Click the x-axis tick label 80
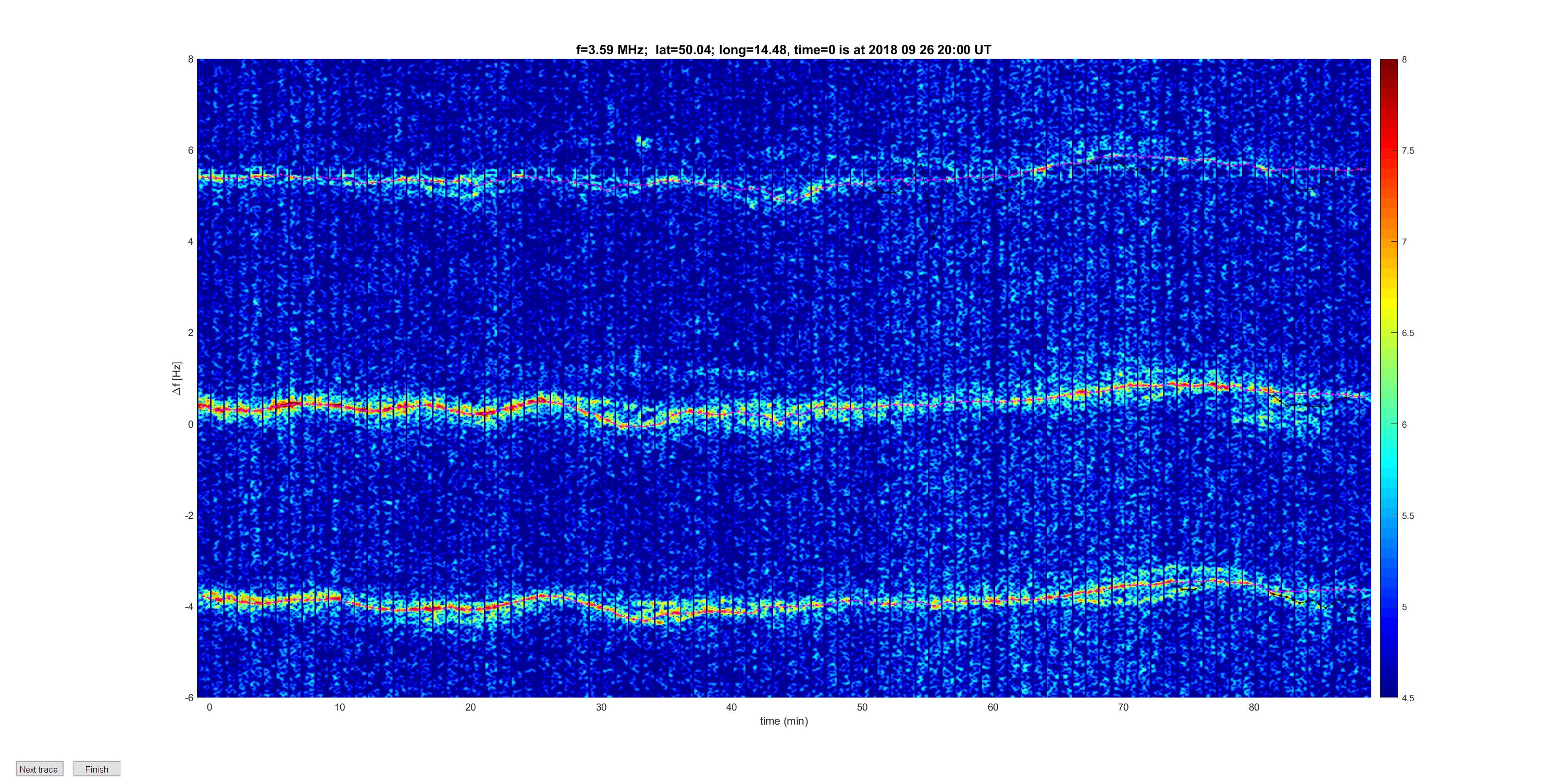The height and width of the screenshot is (784, 1563). [x=1254, y=707]
